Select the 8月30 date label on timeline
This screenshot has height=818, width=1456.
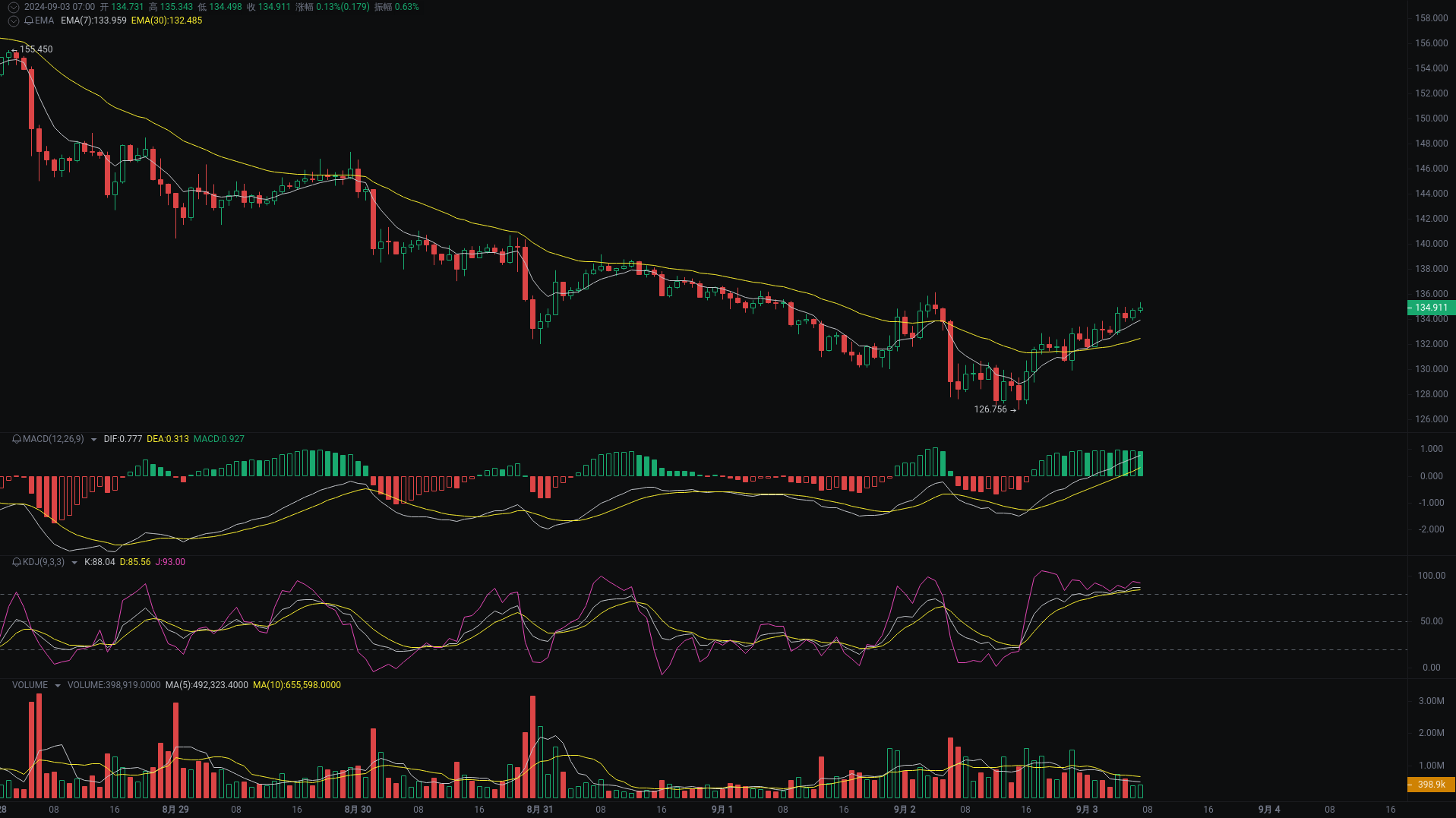coord(358,810)
